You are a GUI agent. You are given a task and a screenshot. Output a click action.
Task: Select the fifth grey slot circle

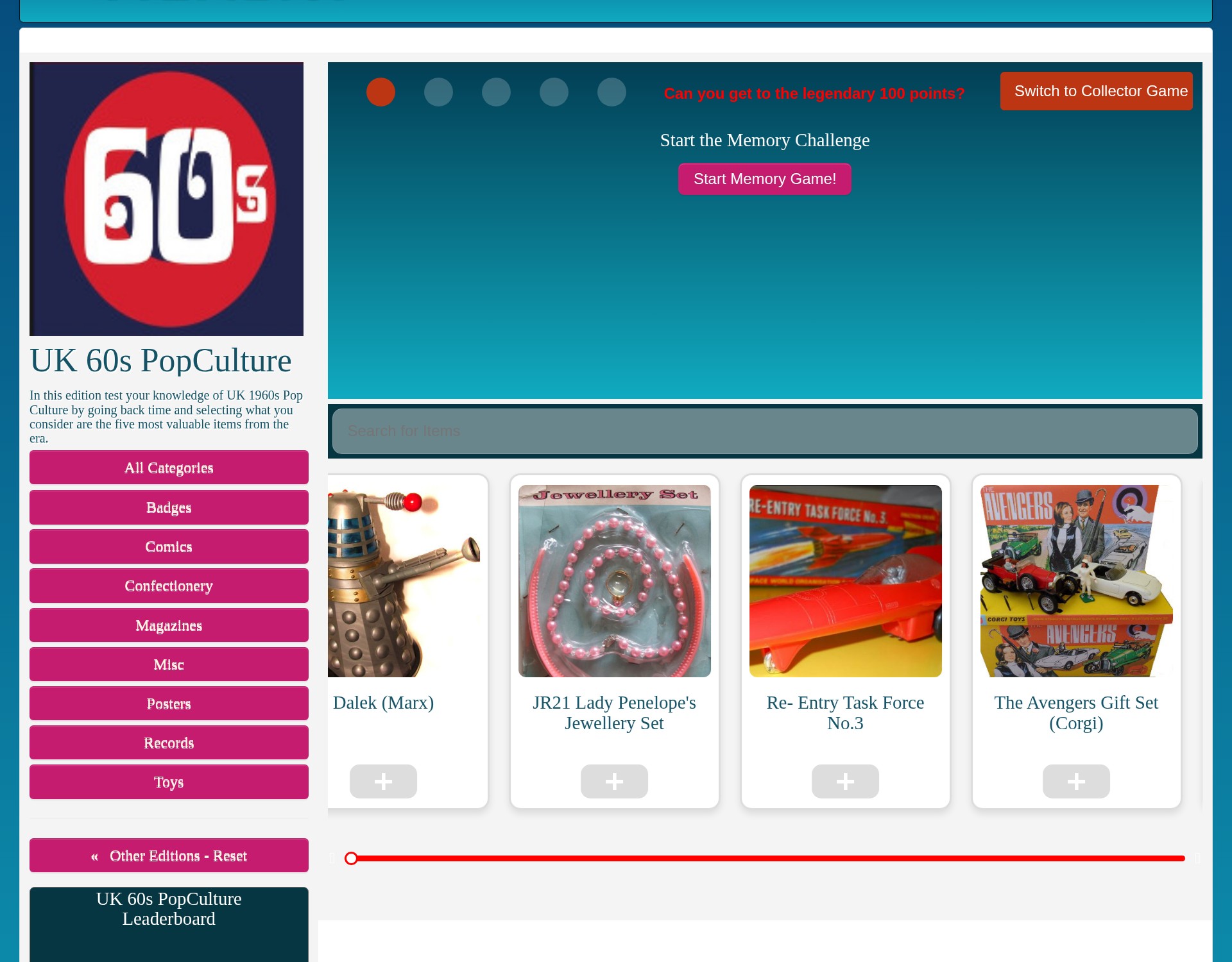612,92
